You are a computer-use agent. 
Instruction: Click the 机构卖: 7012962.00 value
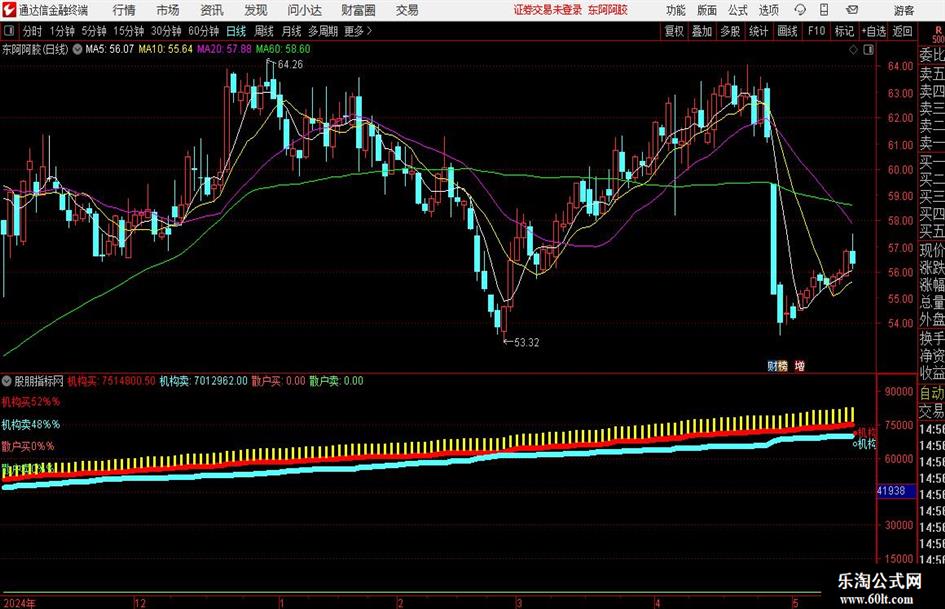[x=203, y=381]
